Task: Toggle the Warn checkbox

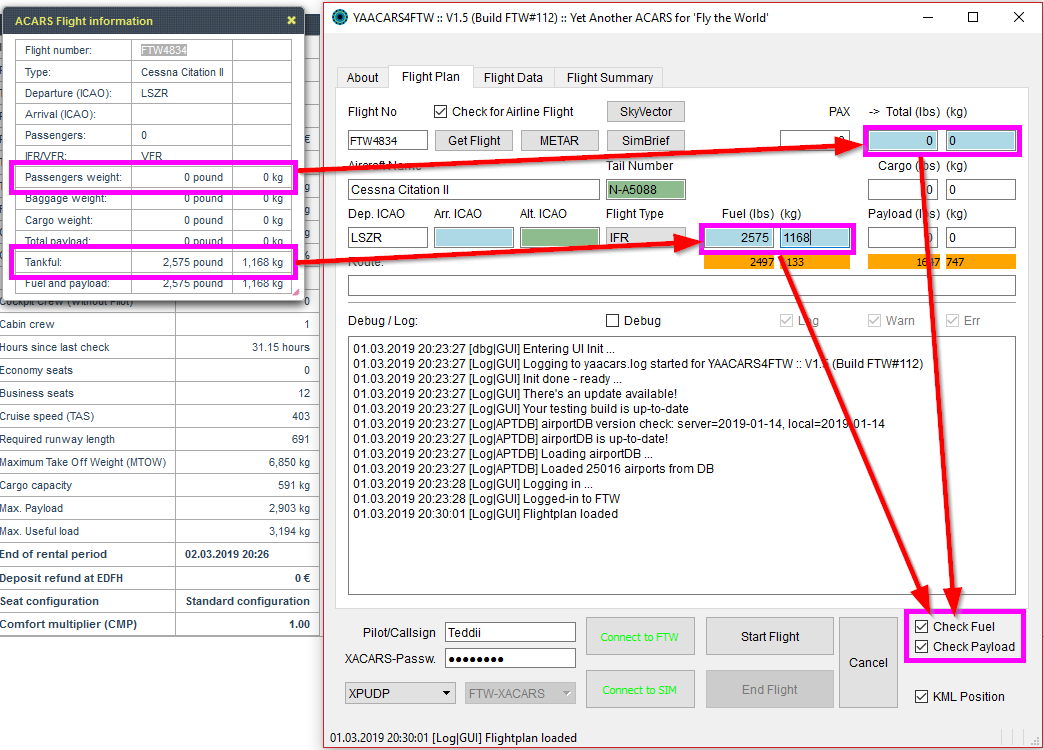Action: point(874,320)
